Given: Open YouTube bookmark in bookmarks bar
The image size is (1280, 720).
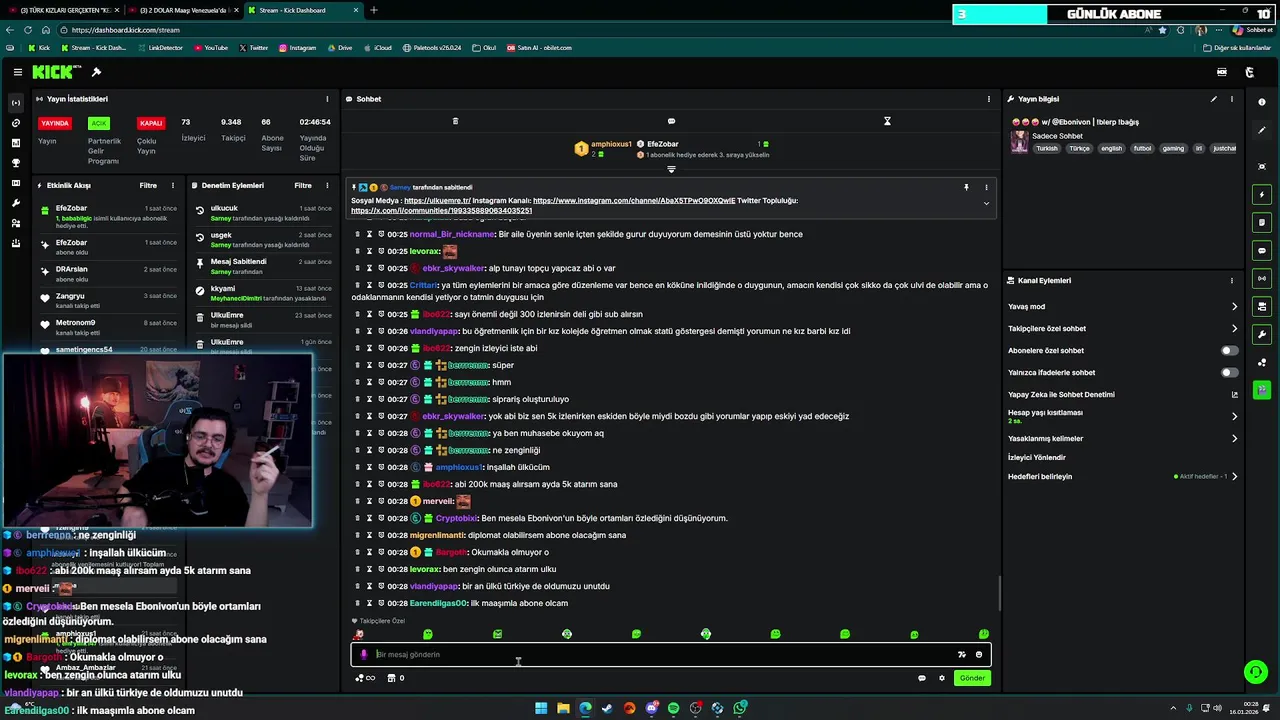Looking at the screenshot, I should [x=211, y=47].
